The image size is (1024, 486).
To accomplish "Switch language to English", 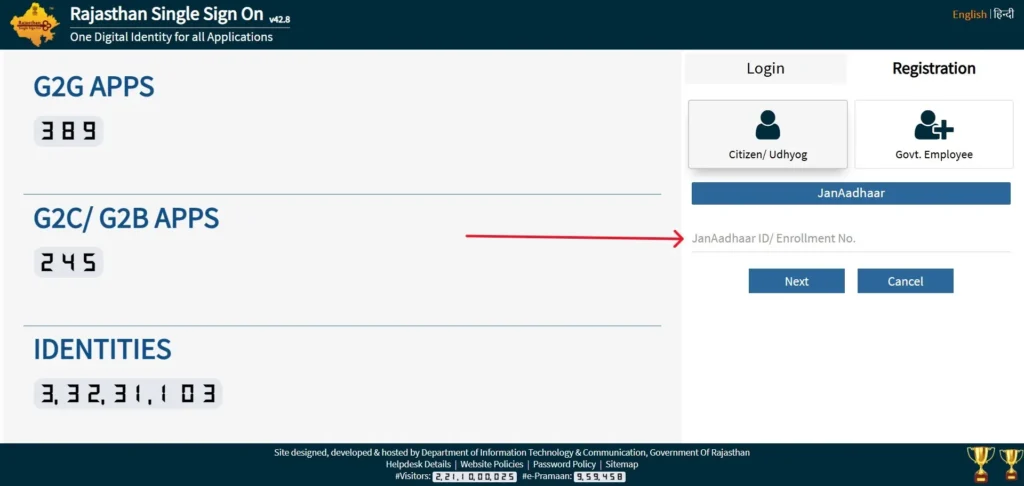I will (969, 15).
